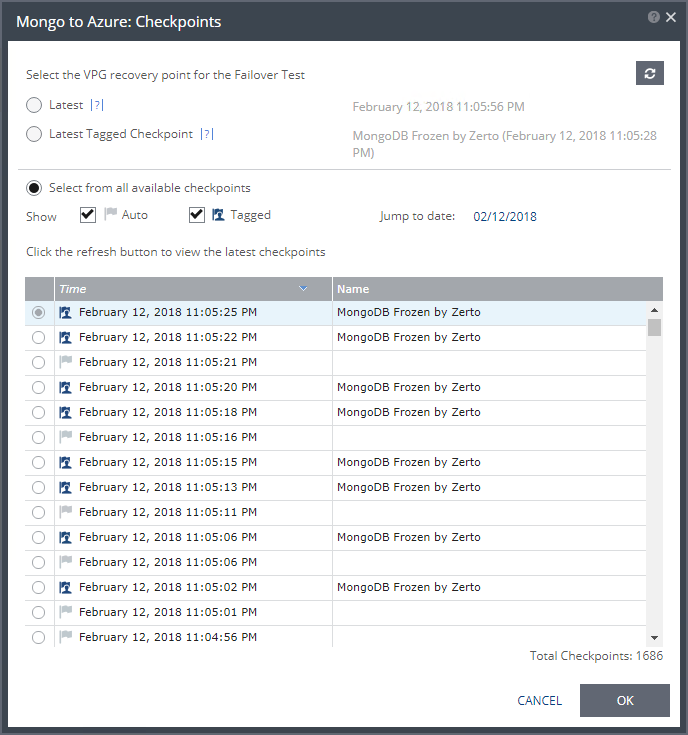This screenshot has height=735, width=688.
Task: Close the Checkpoints dialog window
Action: (670, 17)
